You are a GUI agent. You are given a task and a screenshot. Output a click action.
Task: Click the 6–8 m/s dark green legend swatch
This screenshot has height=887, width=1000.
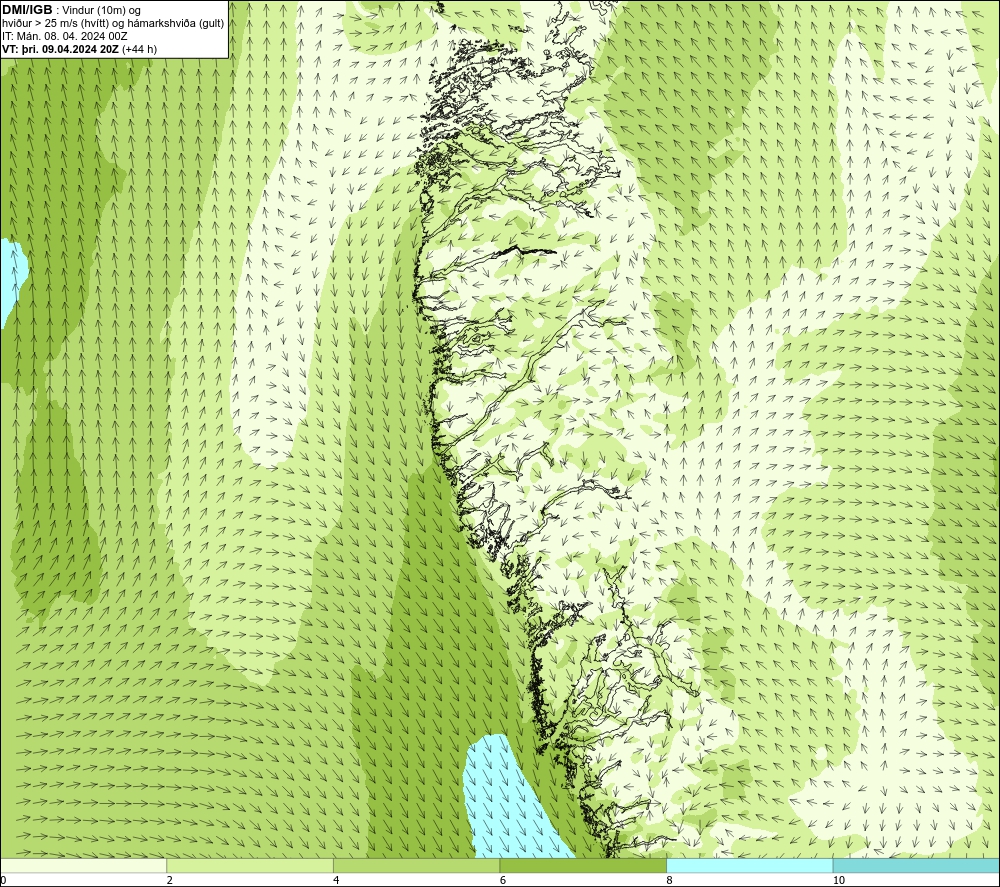583,865
